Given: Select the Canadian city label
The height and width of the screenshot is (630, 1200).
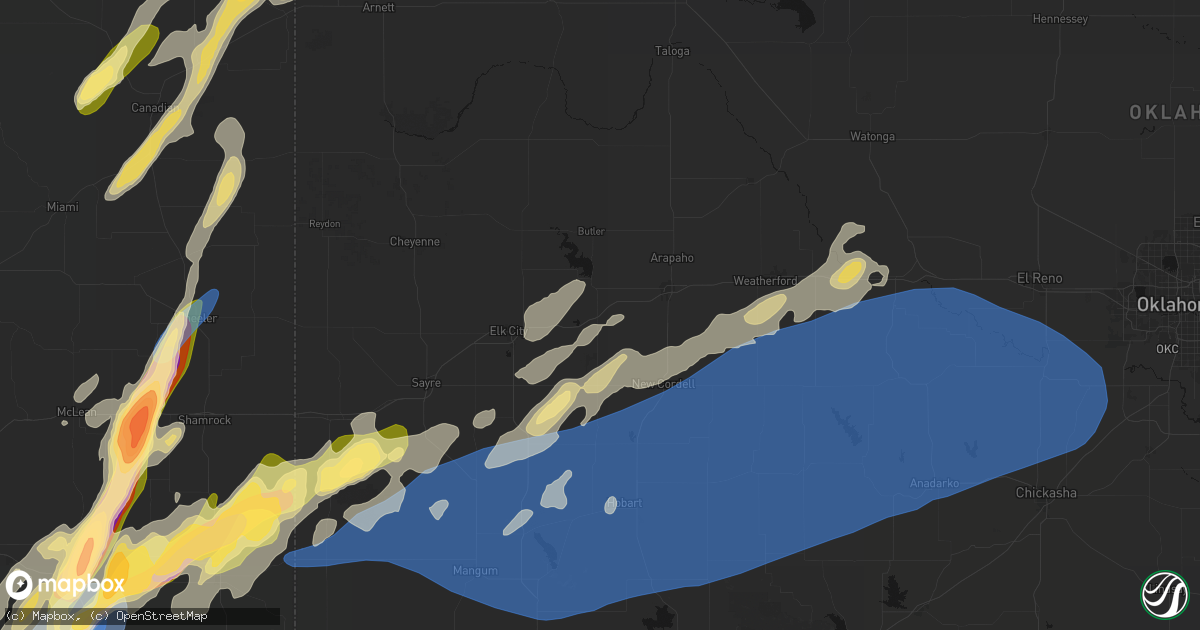Looking at the screenshot, I should pyautogui.click(x=155, y=107).
